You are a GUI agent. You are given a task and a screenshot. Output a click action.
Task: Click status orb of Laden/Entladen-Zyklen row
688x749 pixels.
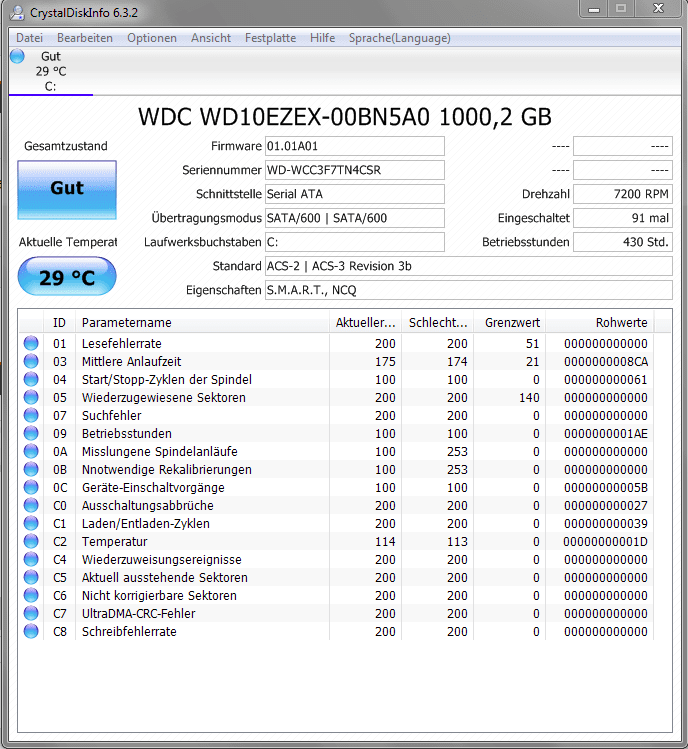coord(31,523)
